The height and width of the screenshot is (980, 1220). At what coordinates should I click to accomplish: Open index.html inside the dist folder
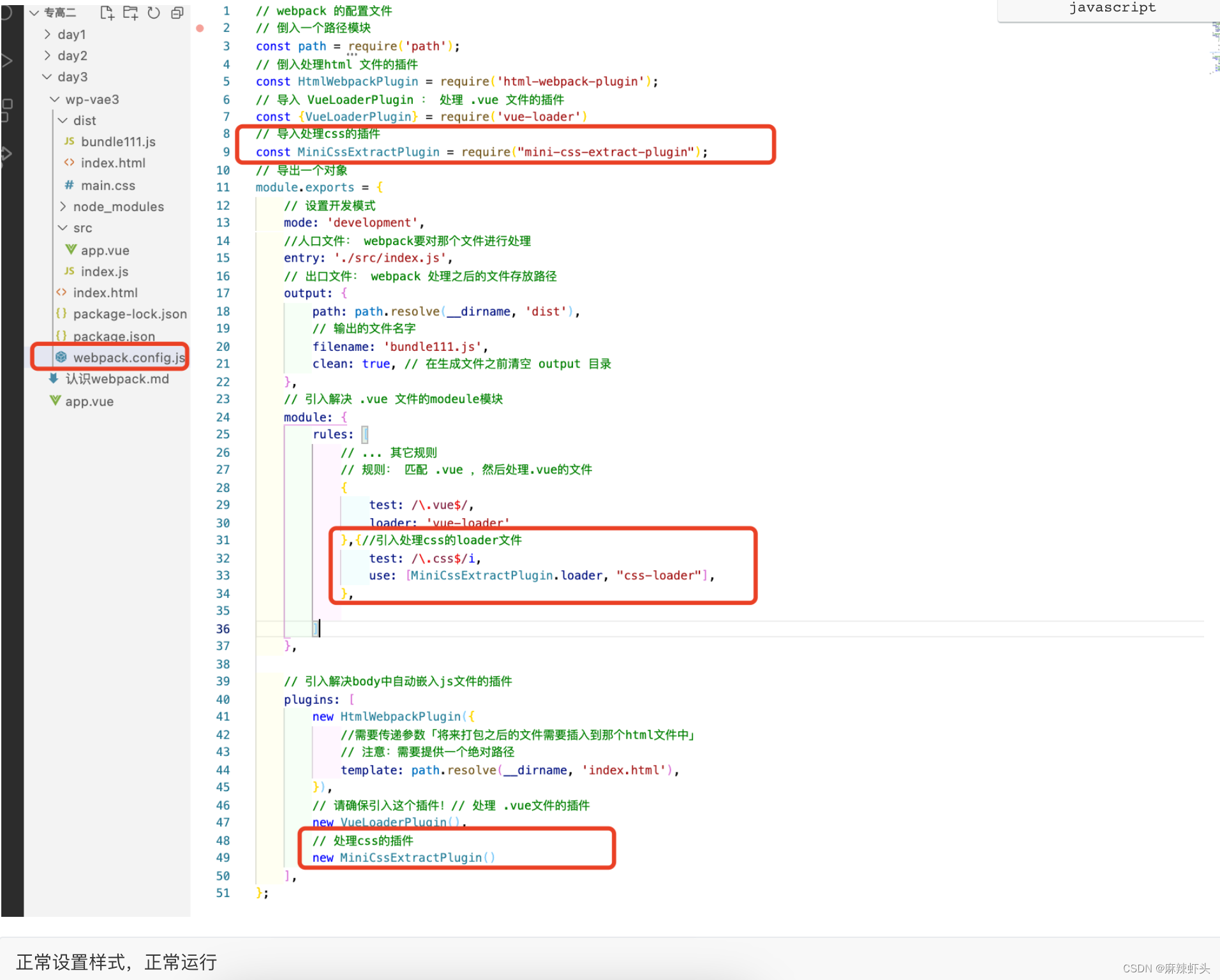113,163
